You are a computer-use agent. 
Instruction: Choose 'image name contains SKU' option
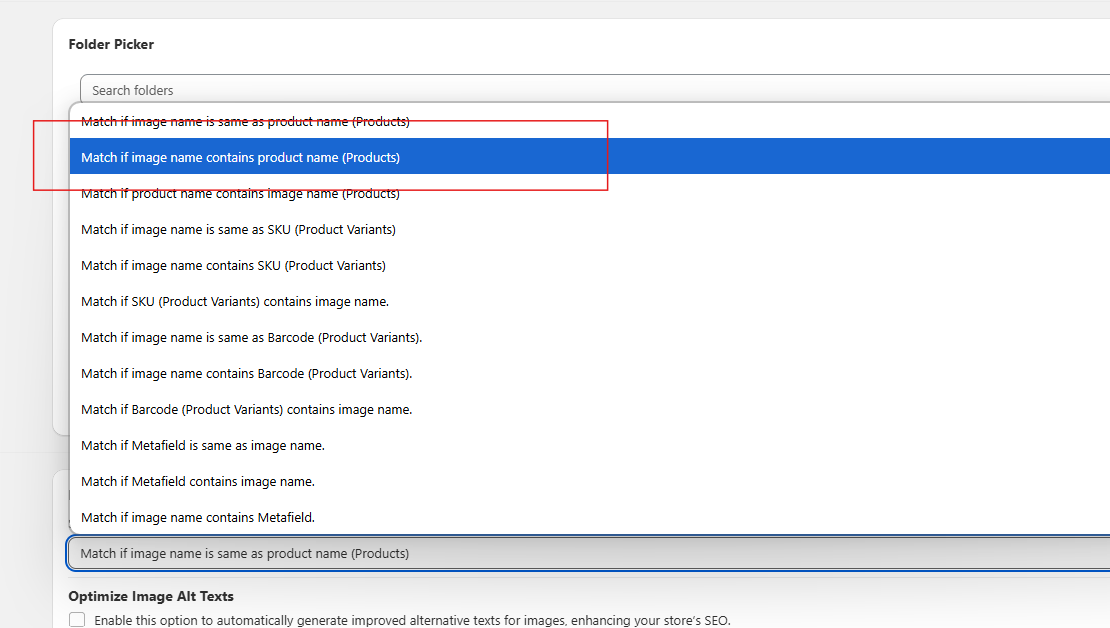[x=233, y=266]
